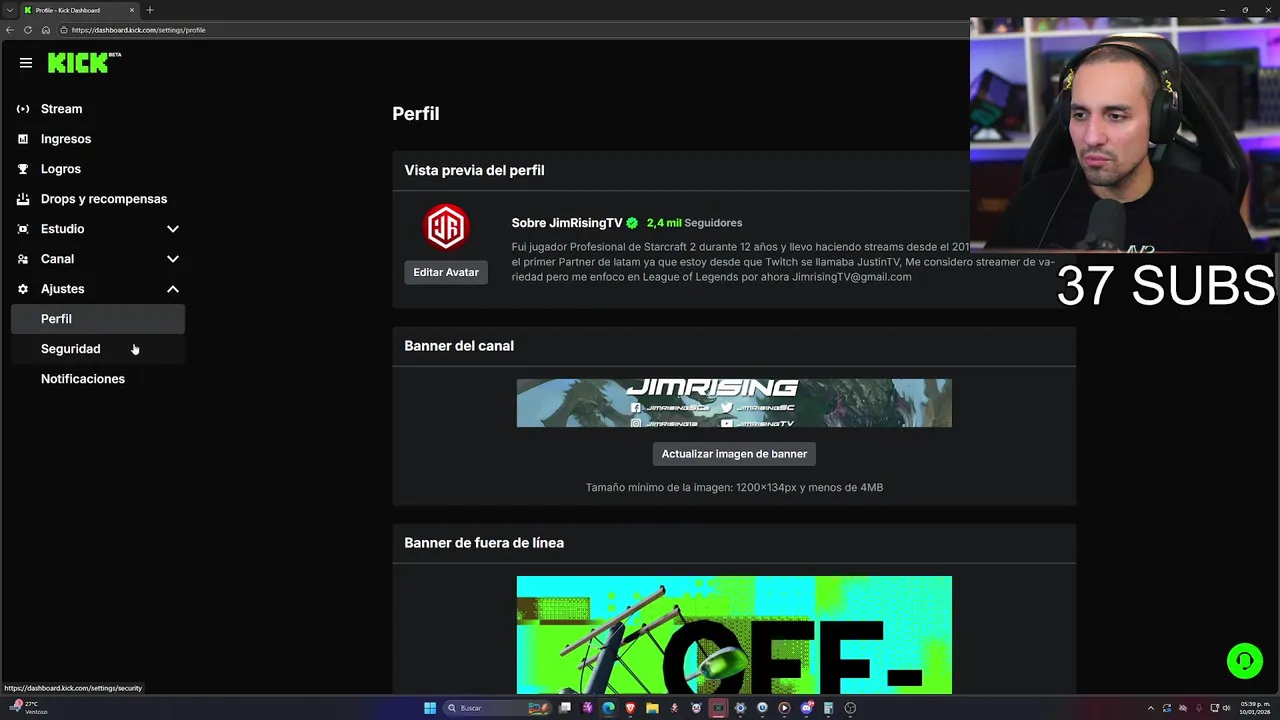
Task: Open the hamburger menu beside the Kick logo
Action: point(26,63)
